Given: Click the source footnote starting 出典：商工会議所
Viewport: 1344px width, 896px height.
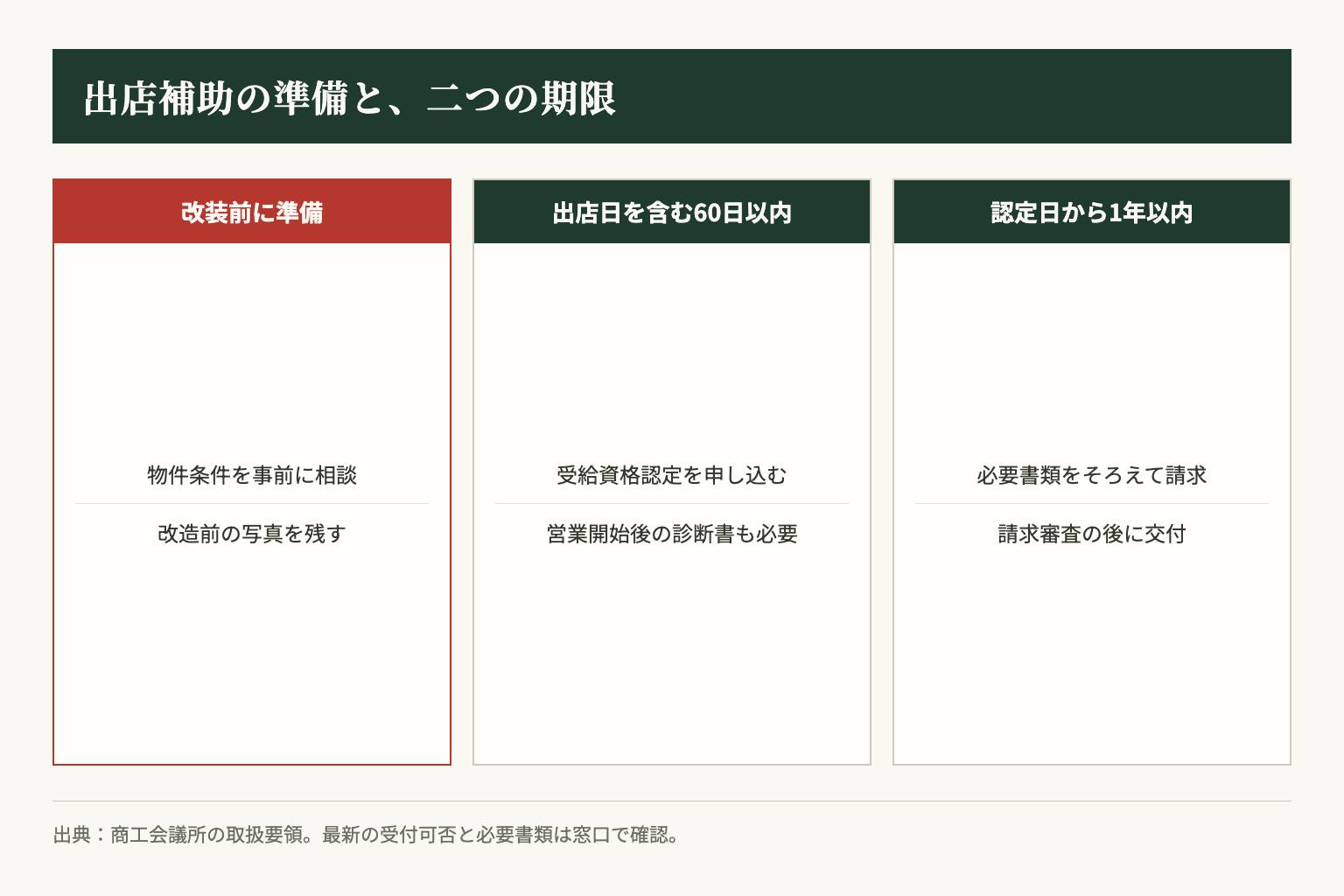Looking at the screenshot, I should [367, 835].
